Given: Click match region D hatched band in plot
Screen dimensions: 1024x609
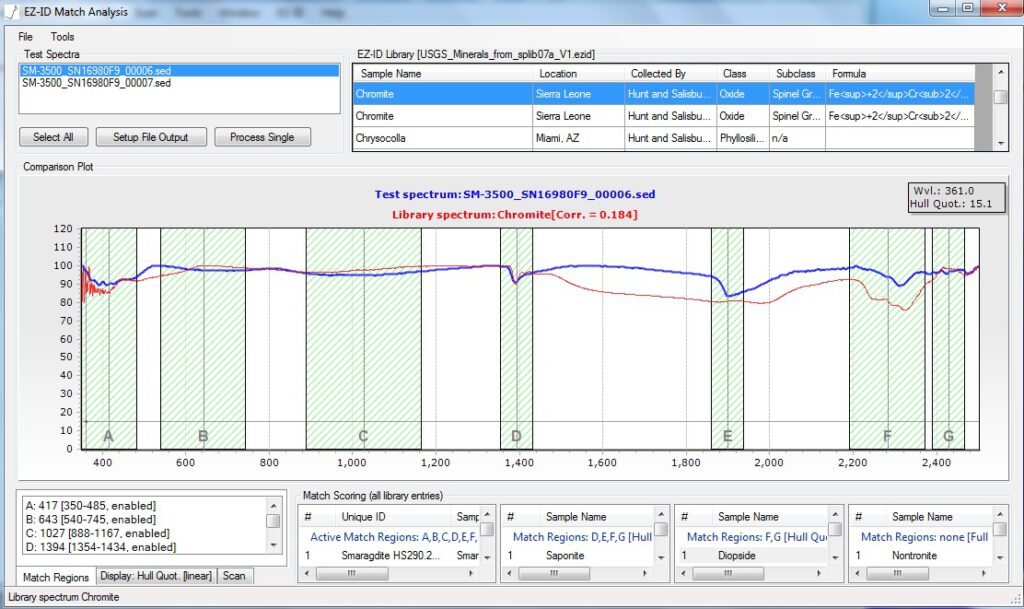Looking at the screenshot, I should point(516,340).
